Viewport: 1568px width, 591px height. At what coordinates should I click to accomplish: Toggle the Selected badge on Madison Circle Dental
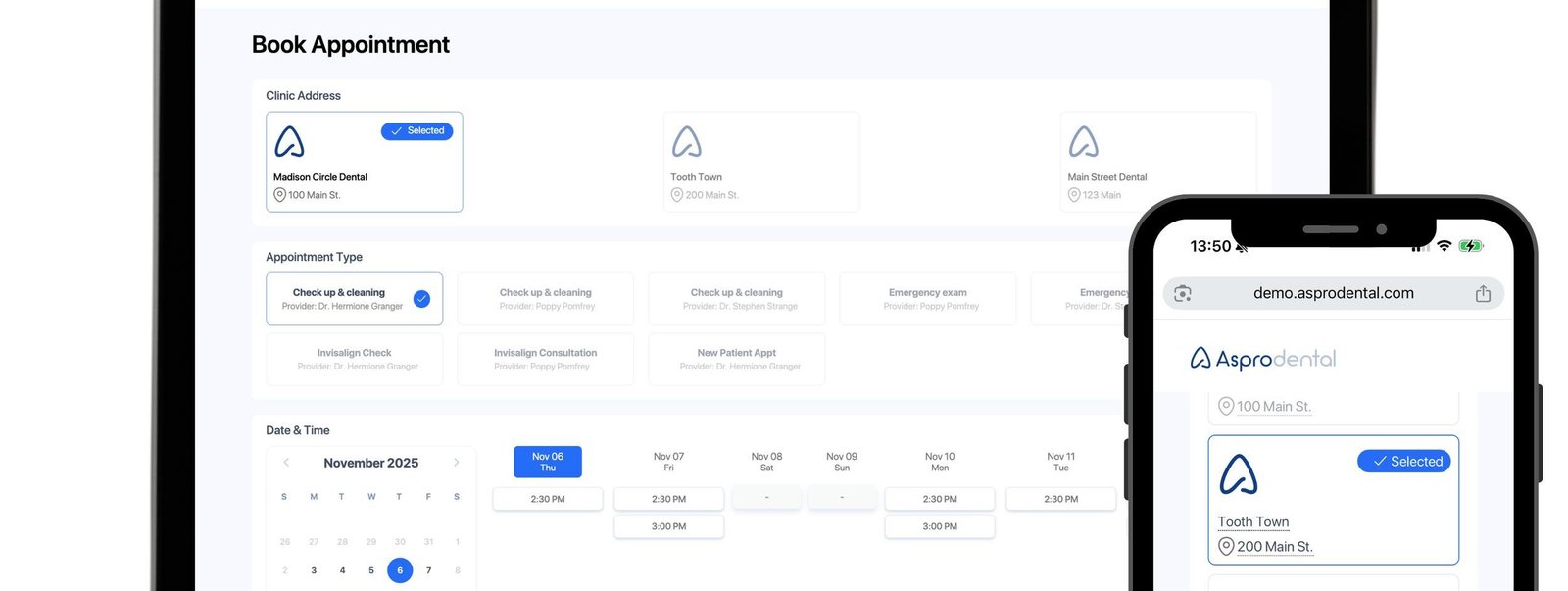click(416, 130)
